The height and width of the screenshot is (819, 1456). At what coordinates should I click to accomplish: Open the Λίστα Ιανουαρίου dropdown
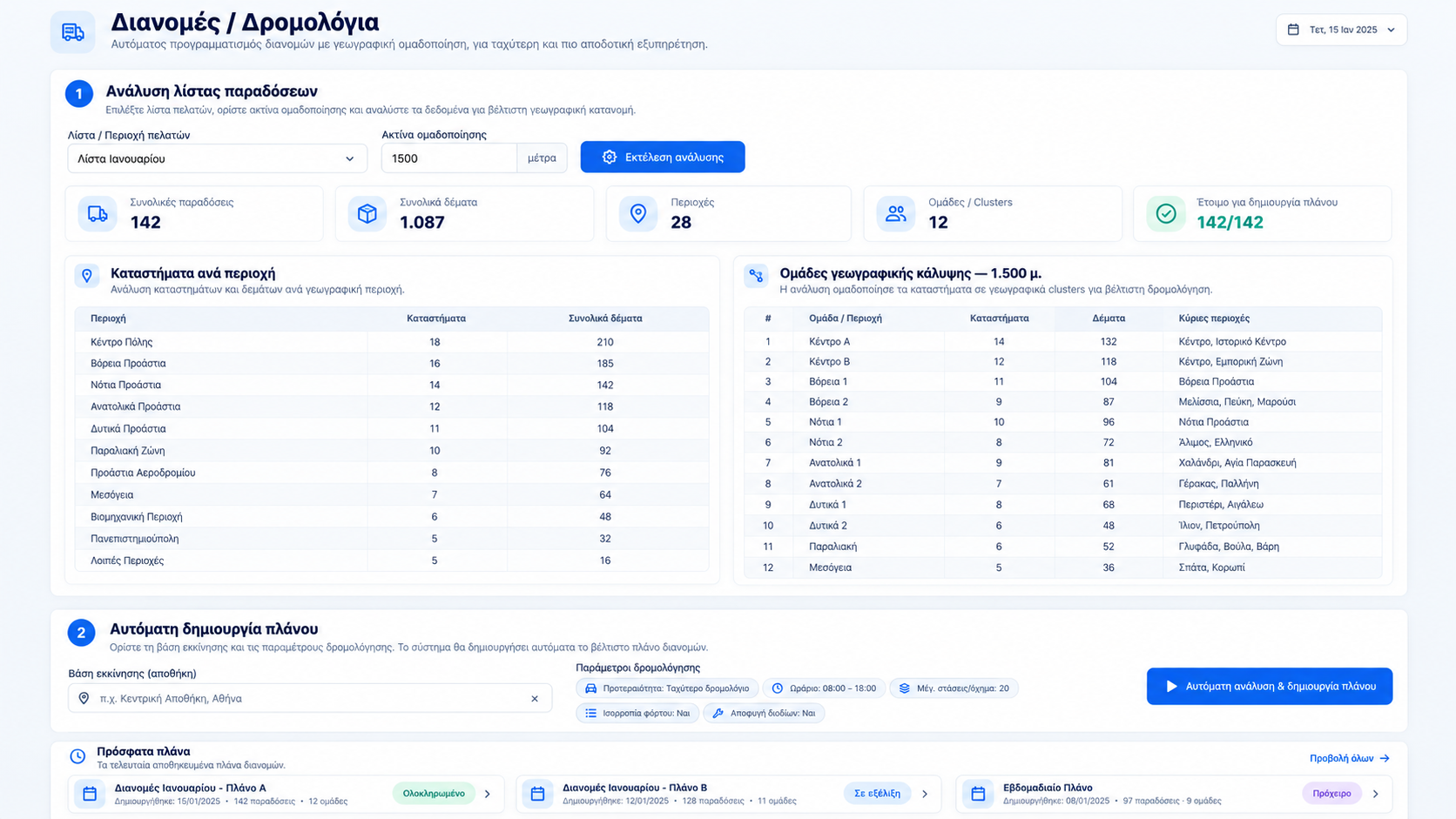218,158
